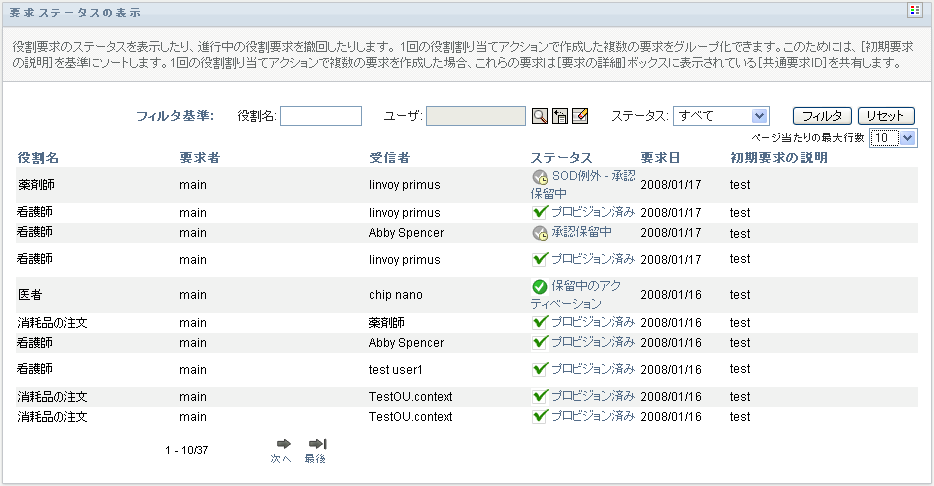This screenshot has height=486, width=934.
Task: Open the ステータス dropdown
Action: pos(720,116)
